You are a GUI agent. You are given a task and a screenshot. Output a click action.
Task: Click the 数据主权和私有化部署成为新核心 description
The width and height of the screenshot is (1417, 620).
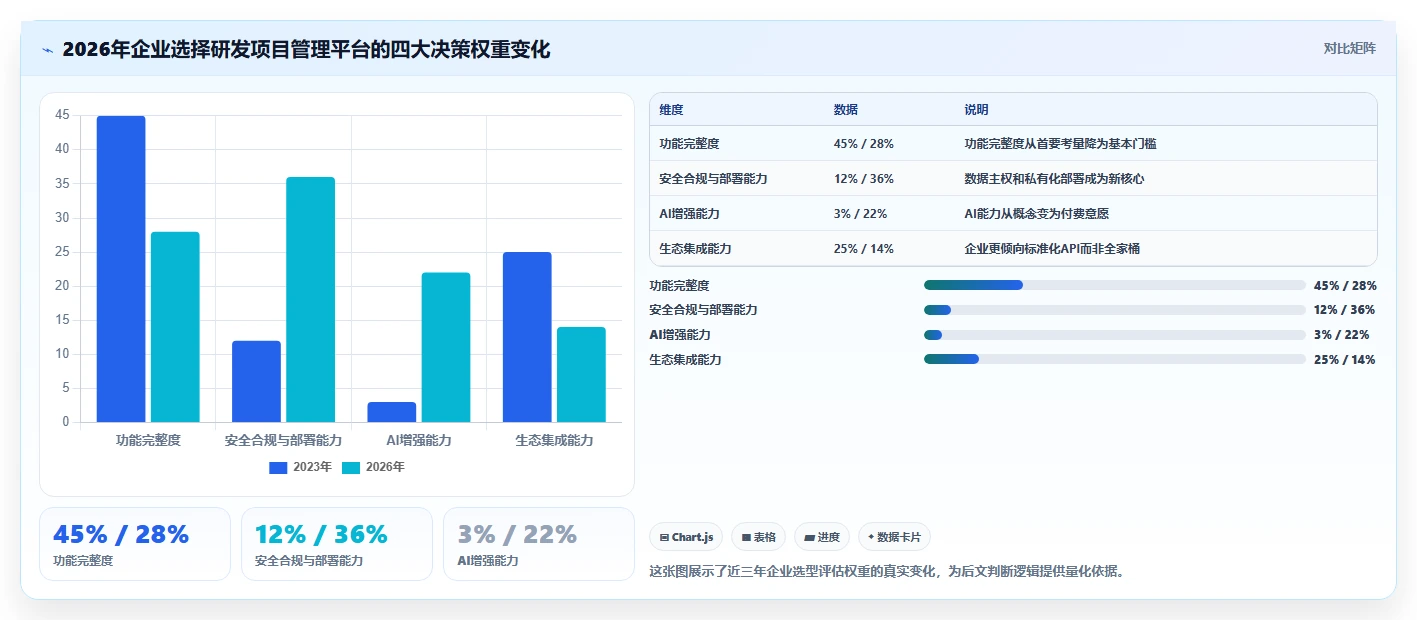click(x=1054, y=179)
